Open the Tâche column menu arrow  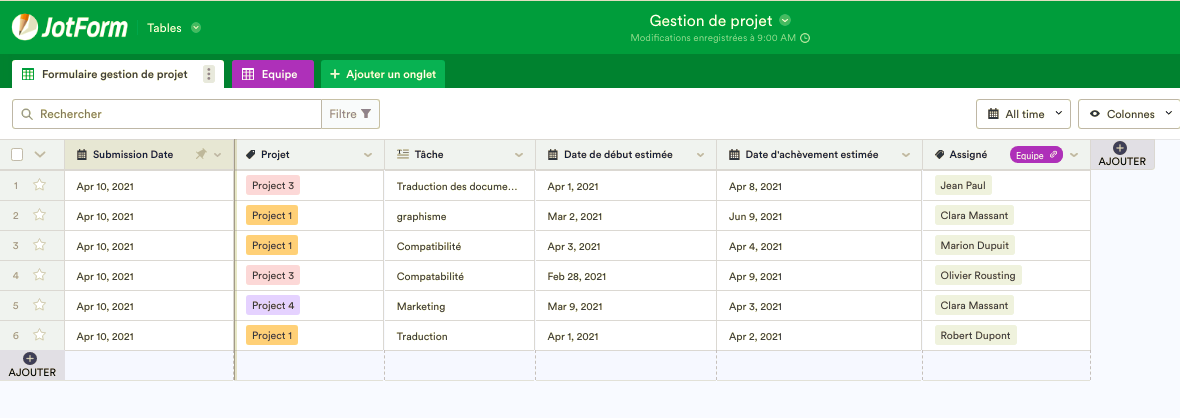pos(519,155)
